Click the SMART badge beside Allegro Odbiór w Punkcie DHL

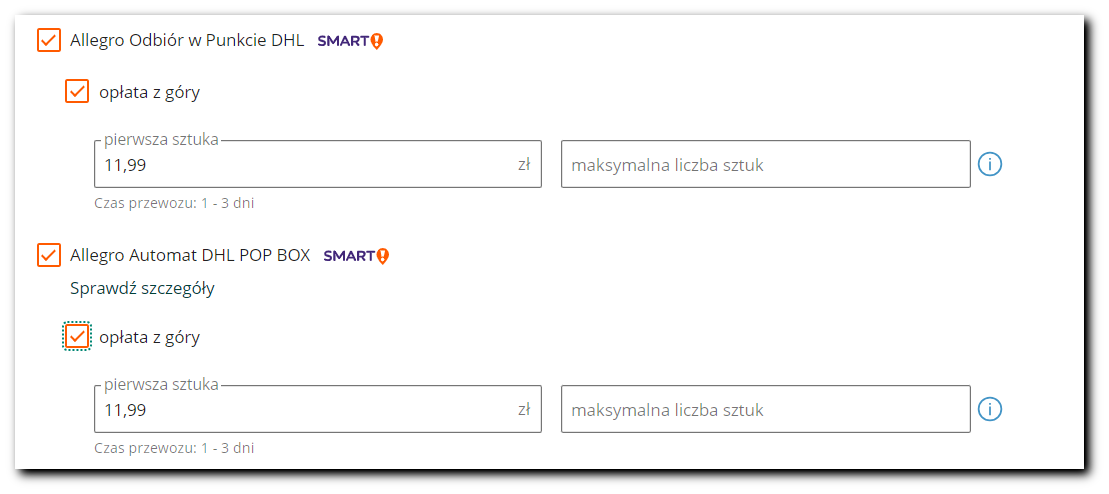350,41
